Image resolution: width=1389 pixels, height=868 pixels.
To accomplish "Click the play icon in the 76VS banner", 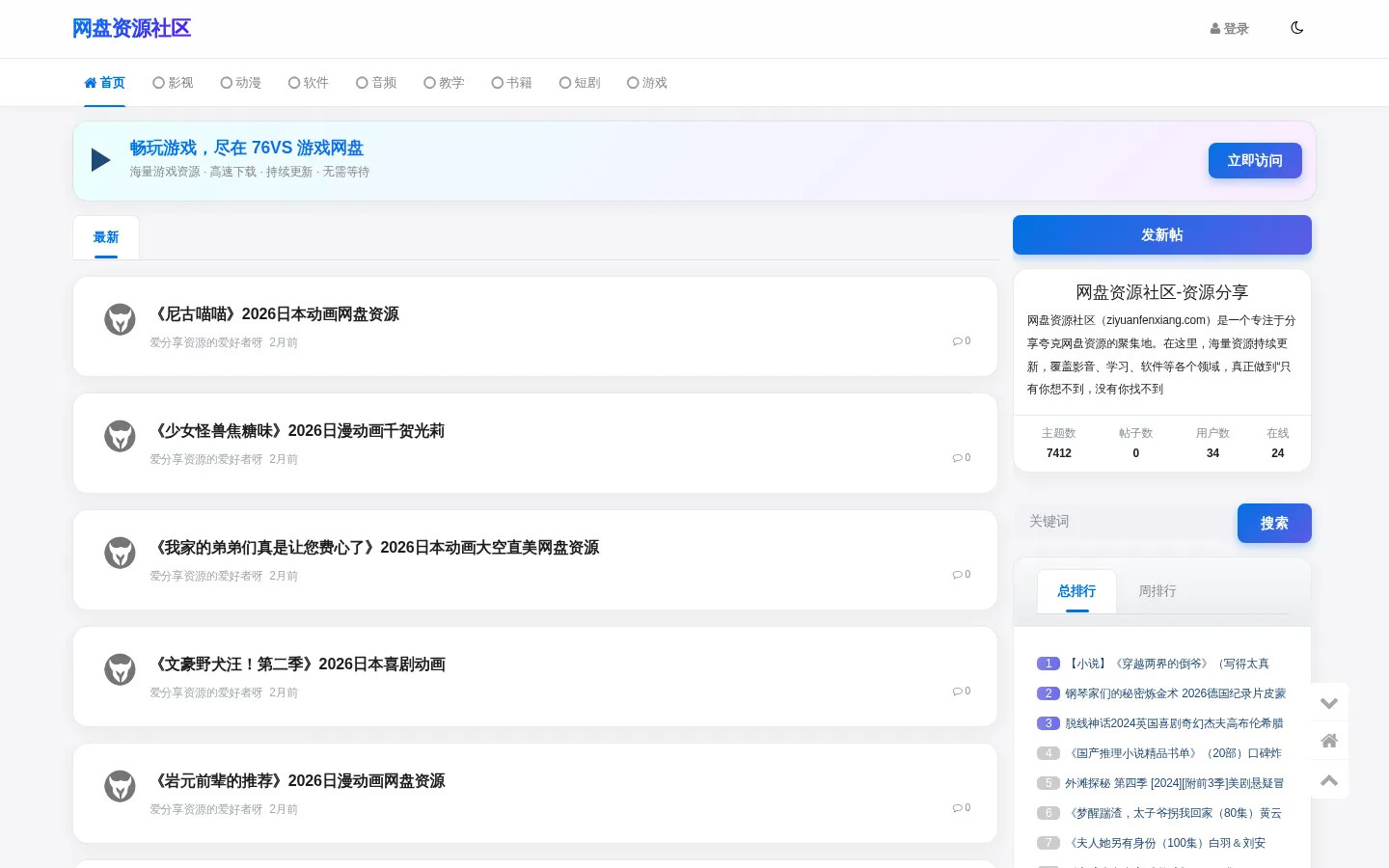I will (100, 160).
